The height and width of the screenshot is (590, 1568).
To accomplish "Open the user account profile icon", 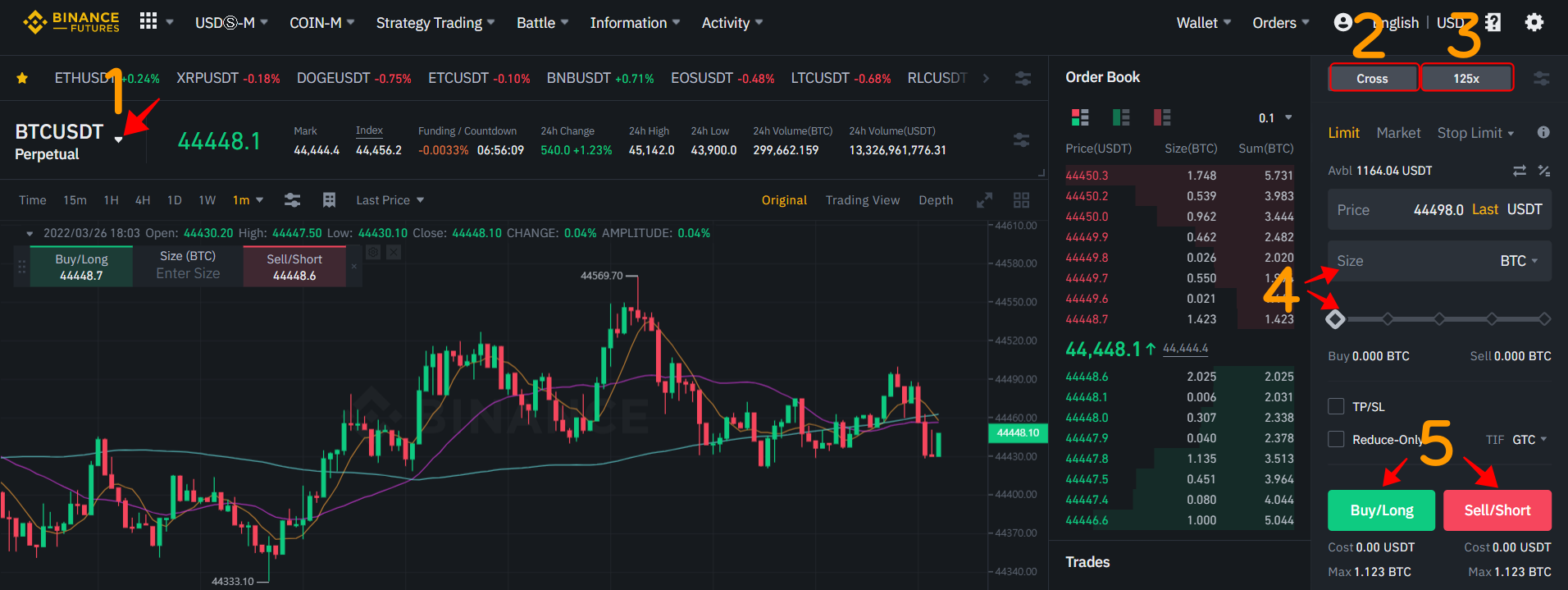I will click(1342, 22).
